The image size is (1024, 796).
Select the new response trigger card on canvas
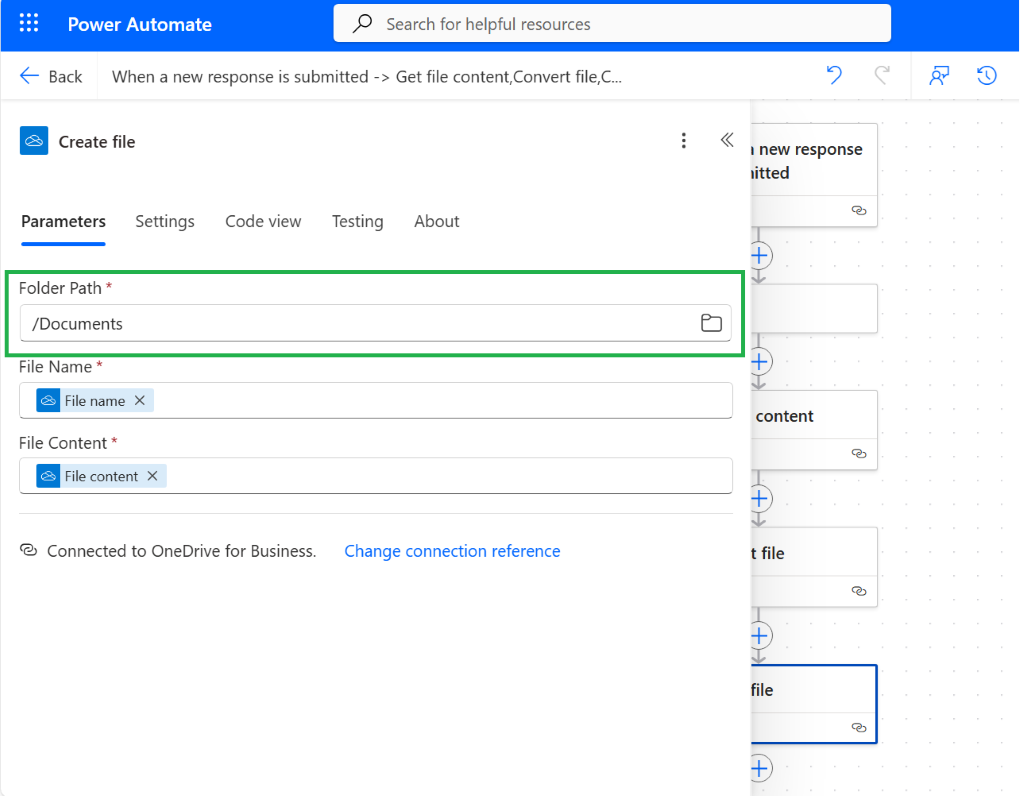click(814, 174)
